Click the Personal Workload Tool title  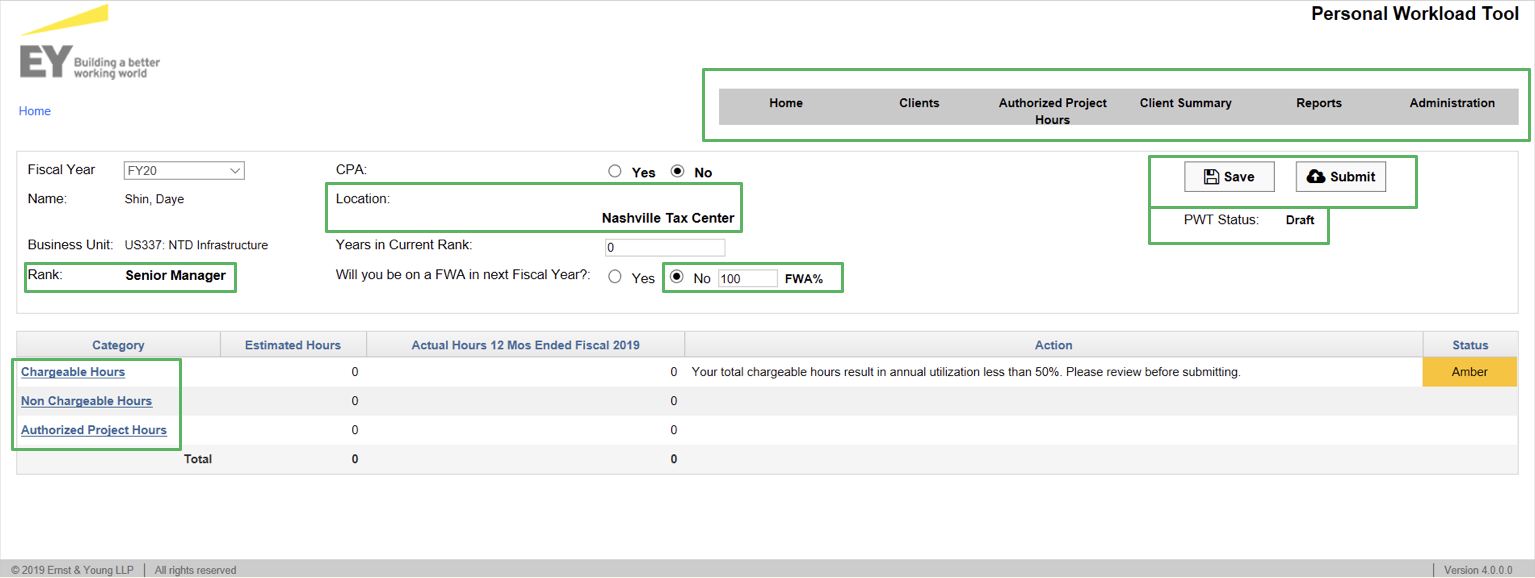[1415, 14]
